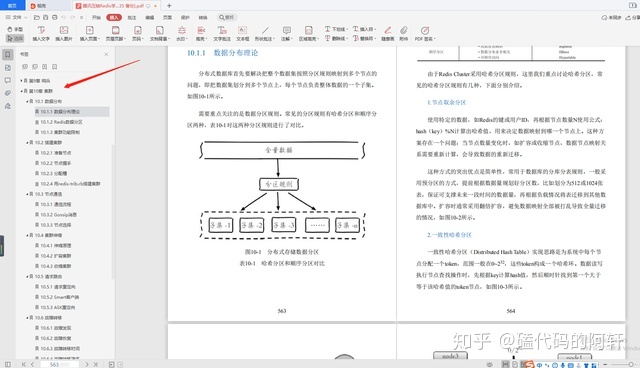Open the 文档背景 document background dropdown
The height and width of the screenshot is (368, 640).
click(x=160, y=33)
